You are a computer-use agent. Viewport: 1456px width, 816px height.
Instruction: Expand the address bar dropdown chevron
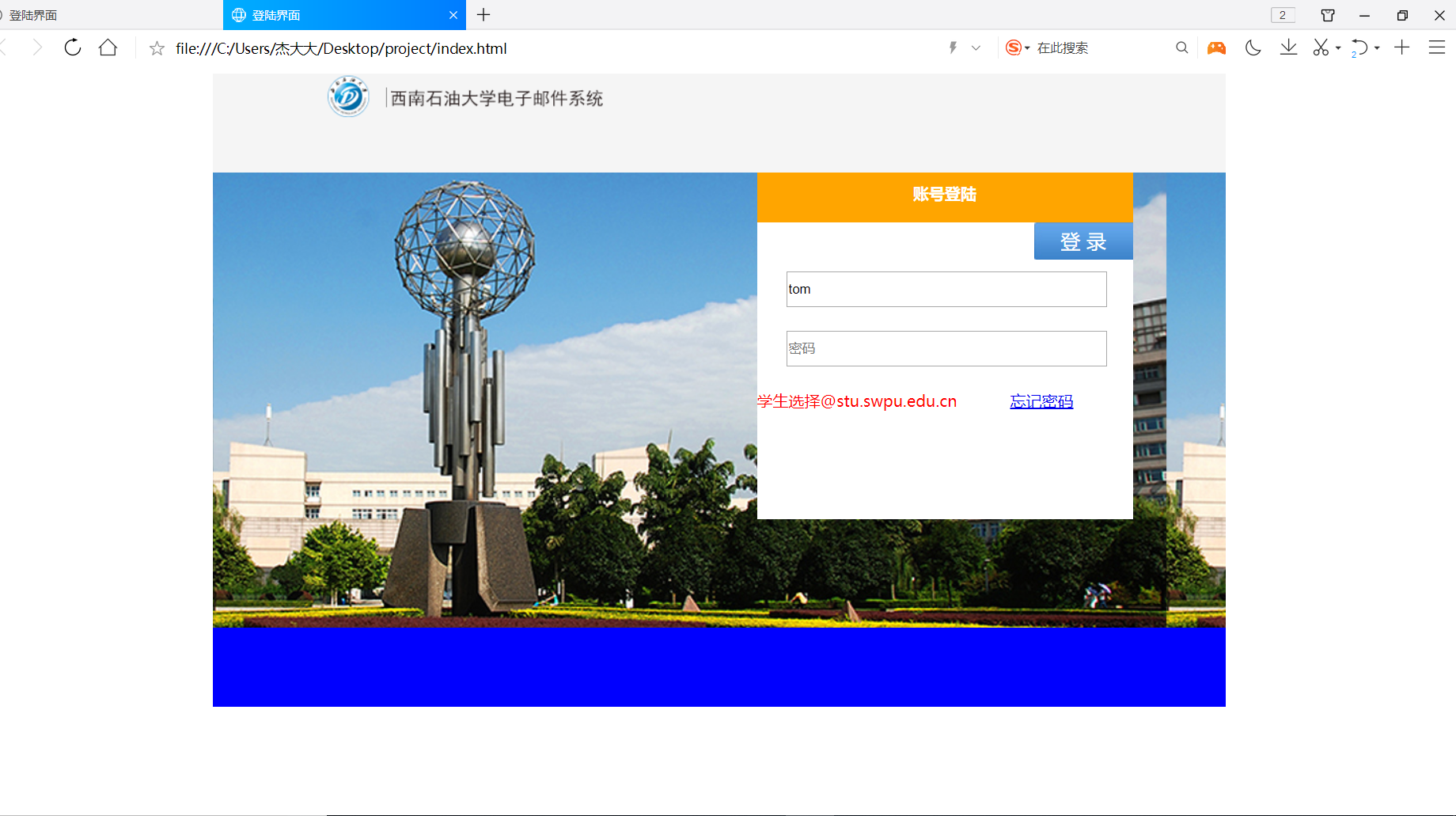976,48
